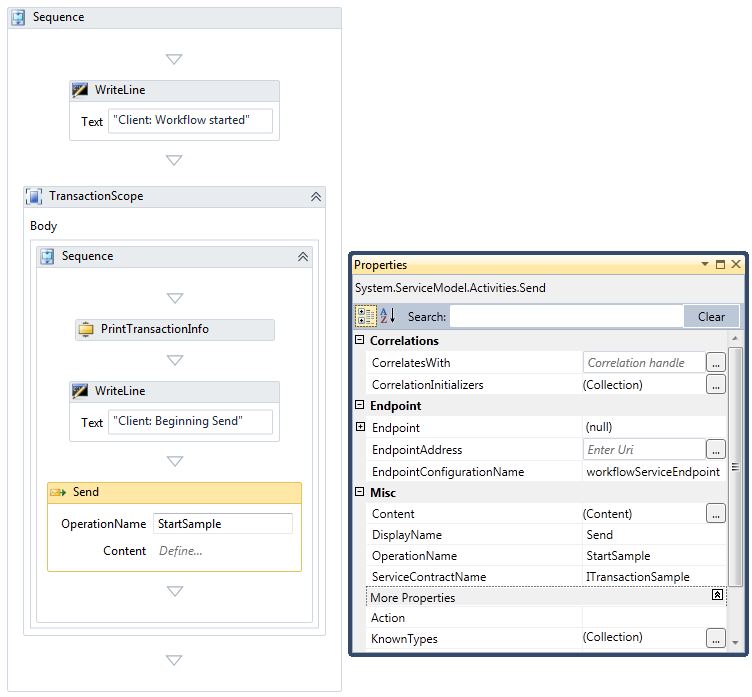
Task: Click the Define... content link in Send
Action: pyautogui.click(x=180, y=551)
